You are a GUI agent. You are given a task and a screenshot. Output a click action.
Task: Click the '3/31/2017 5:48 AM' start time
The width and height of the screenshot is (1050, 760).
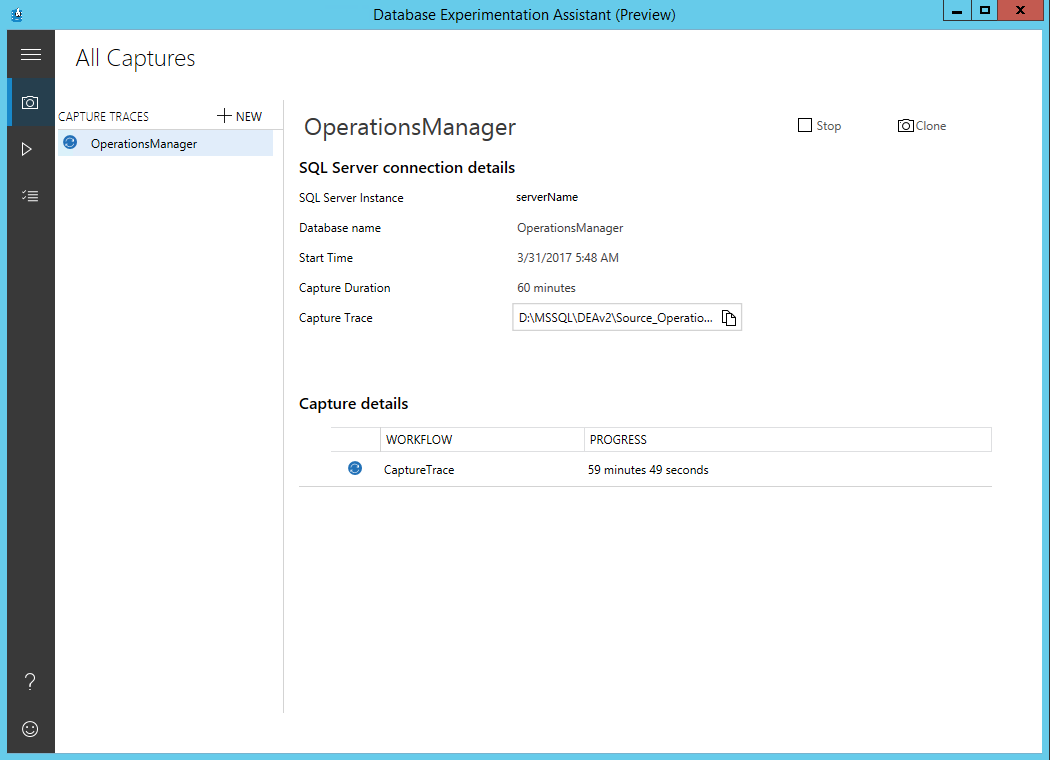pyautogui.click(x=568, y=258)
